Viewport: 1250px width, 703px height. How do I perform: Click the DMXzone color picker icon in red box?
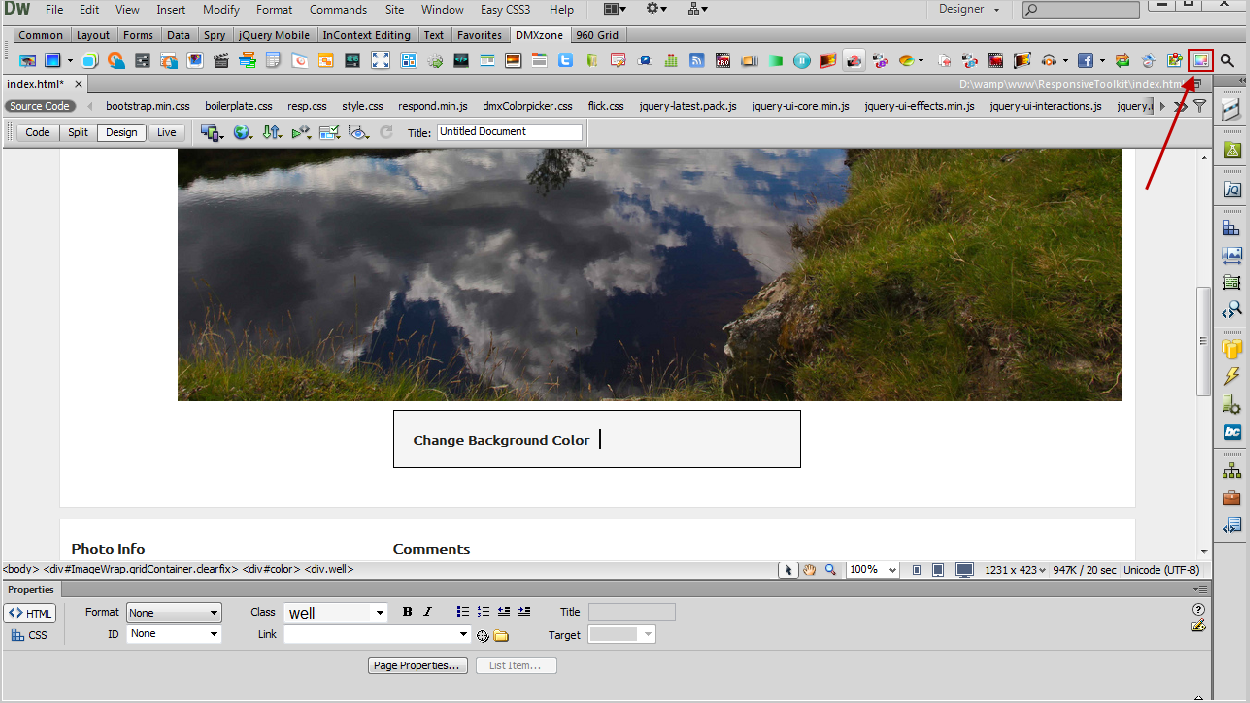tap(1201, 60)
